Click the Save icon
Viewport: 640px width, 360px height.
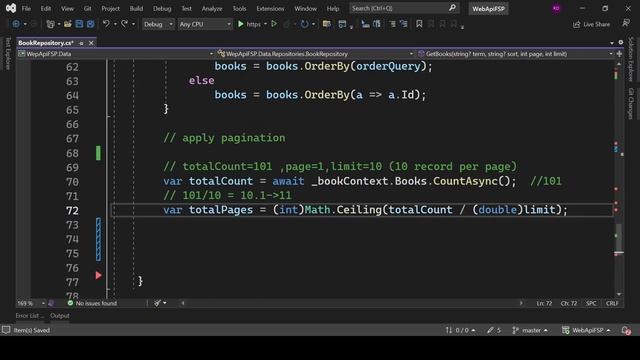tap(79, 24)
